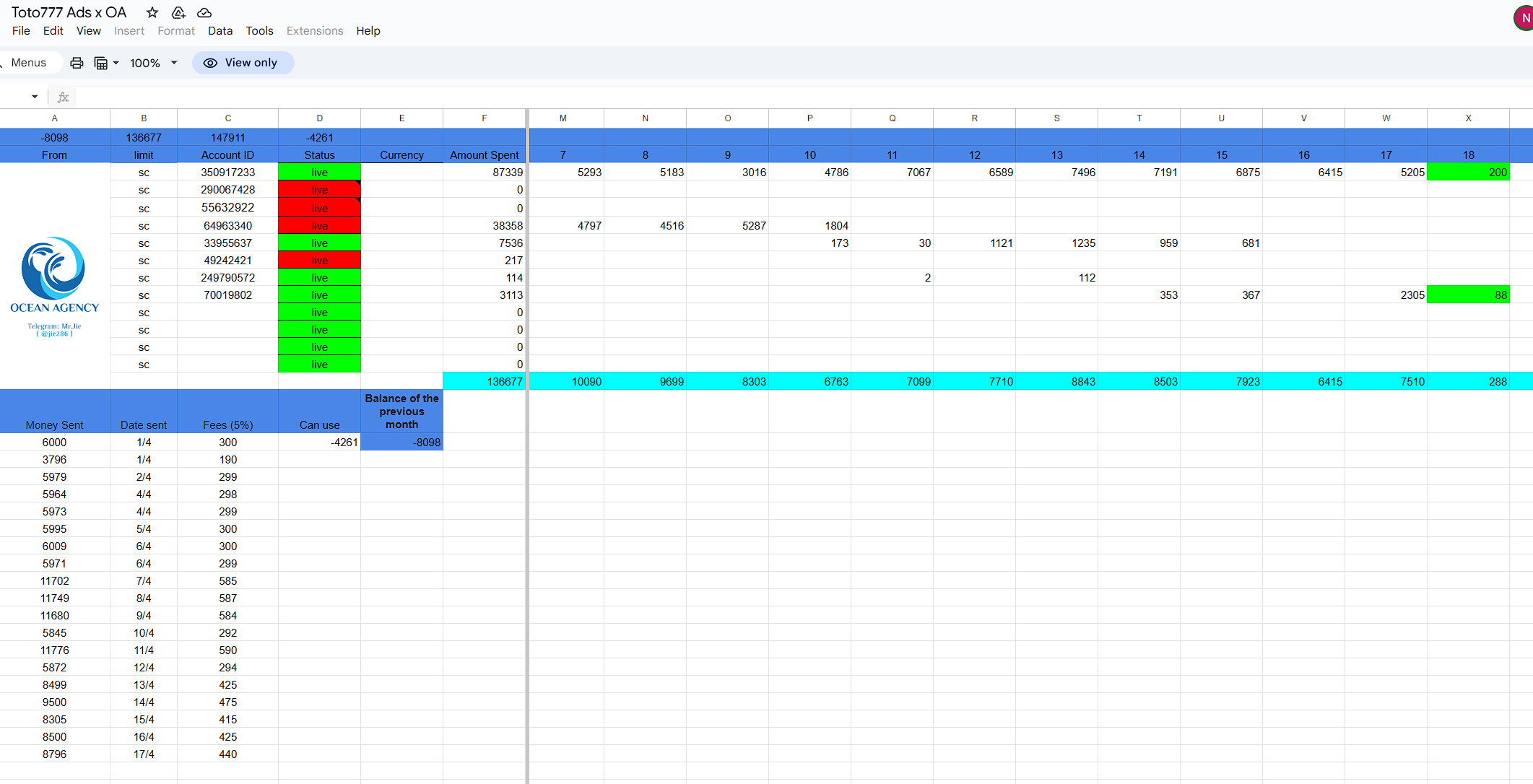Check the cloud document status icon

(x=204, y=12)
